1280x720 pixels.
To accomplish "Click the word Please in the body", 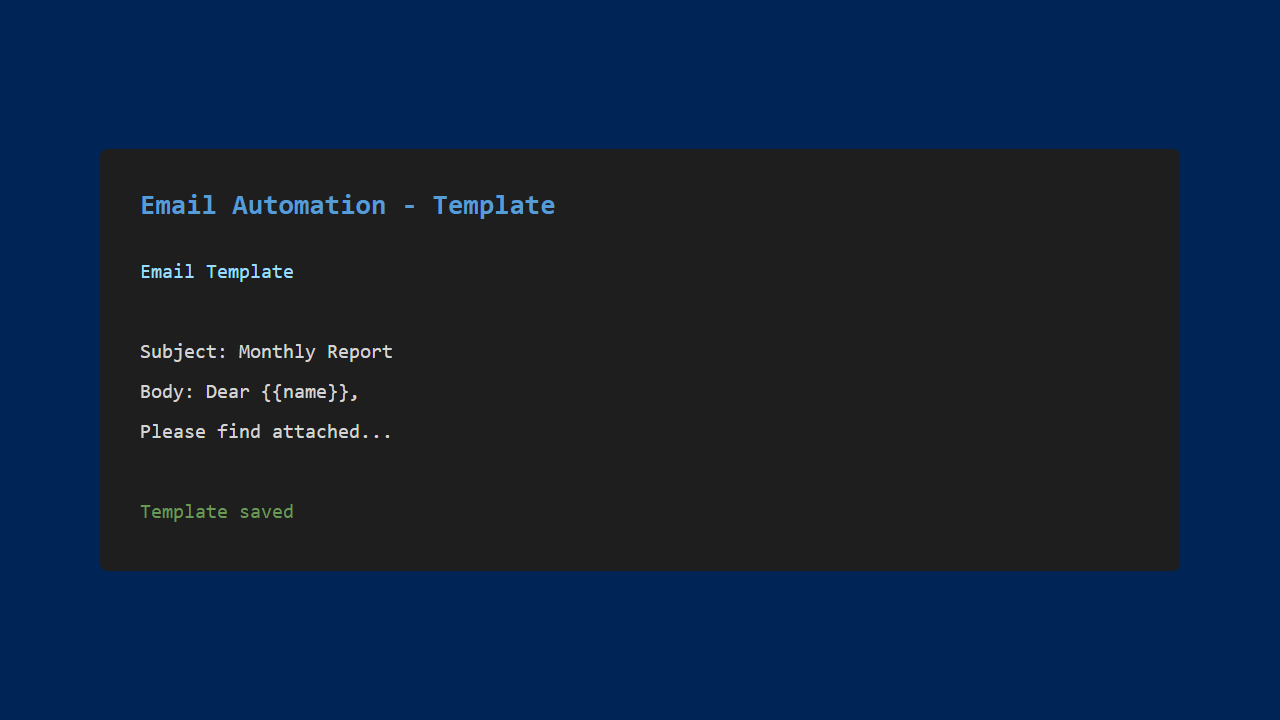I will pos(173,432).
